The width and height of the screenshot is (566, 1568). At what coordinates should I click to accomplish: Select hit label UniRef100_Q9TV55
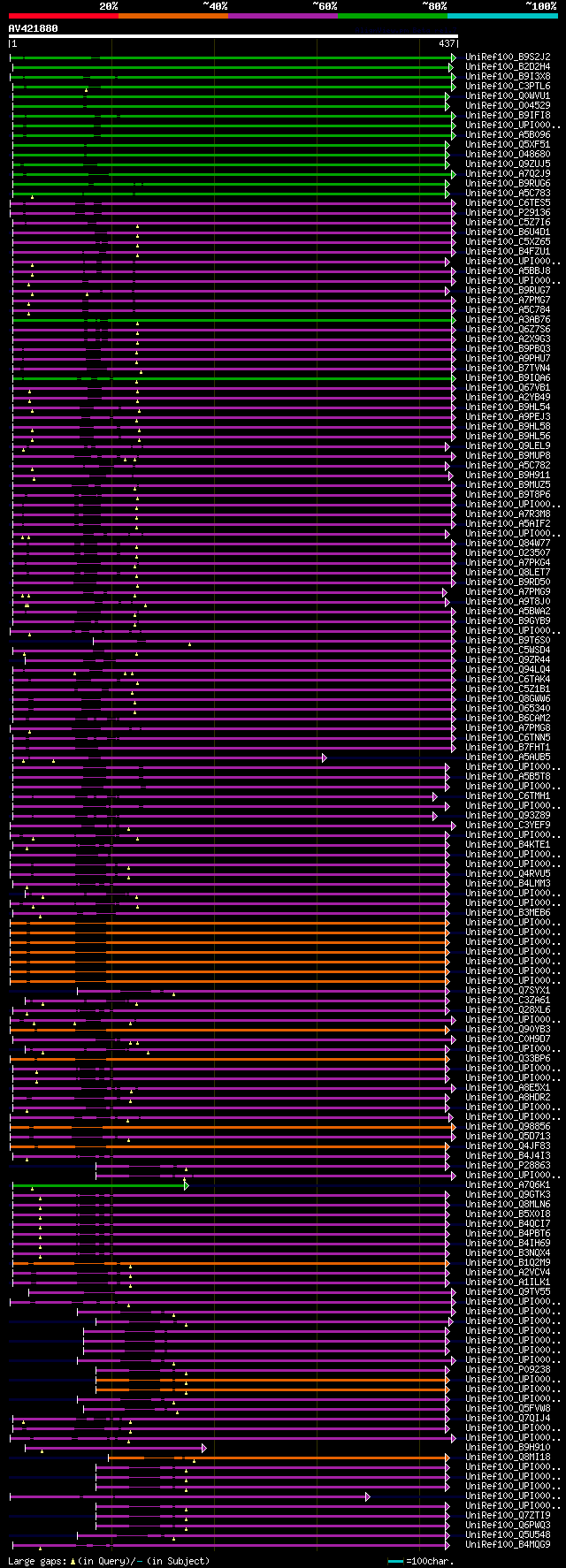[508, 1291]
